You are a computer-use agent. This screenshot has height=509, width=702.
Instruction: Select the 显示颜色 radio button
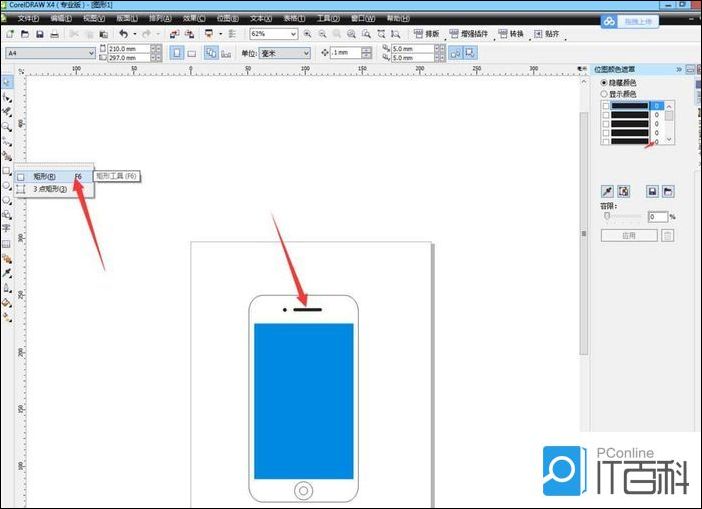point(603,93)
